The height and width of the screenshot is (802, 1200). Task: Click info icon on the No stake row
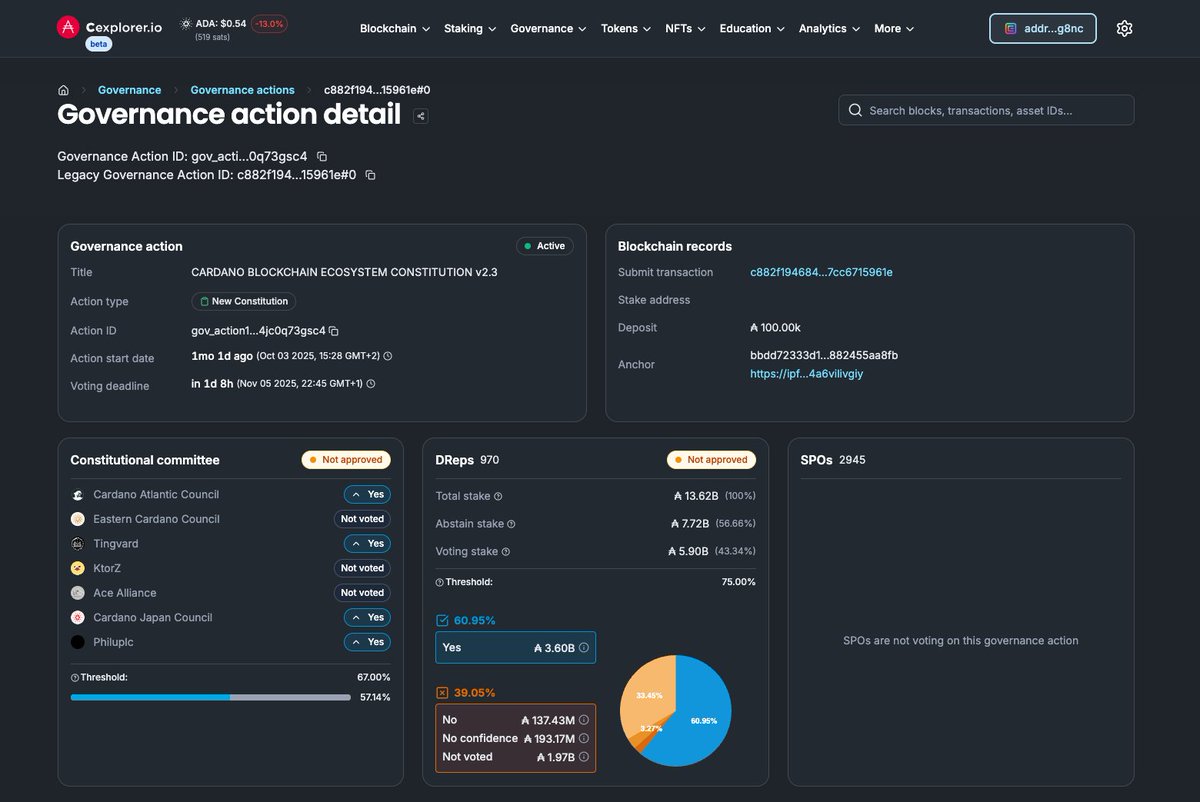tap(584, 720)
